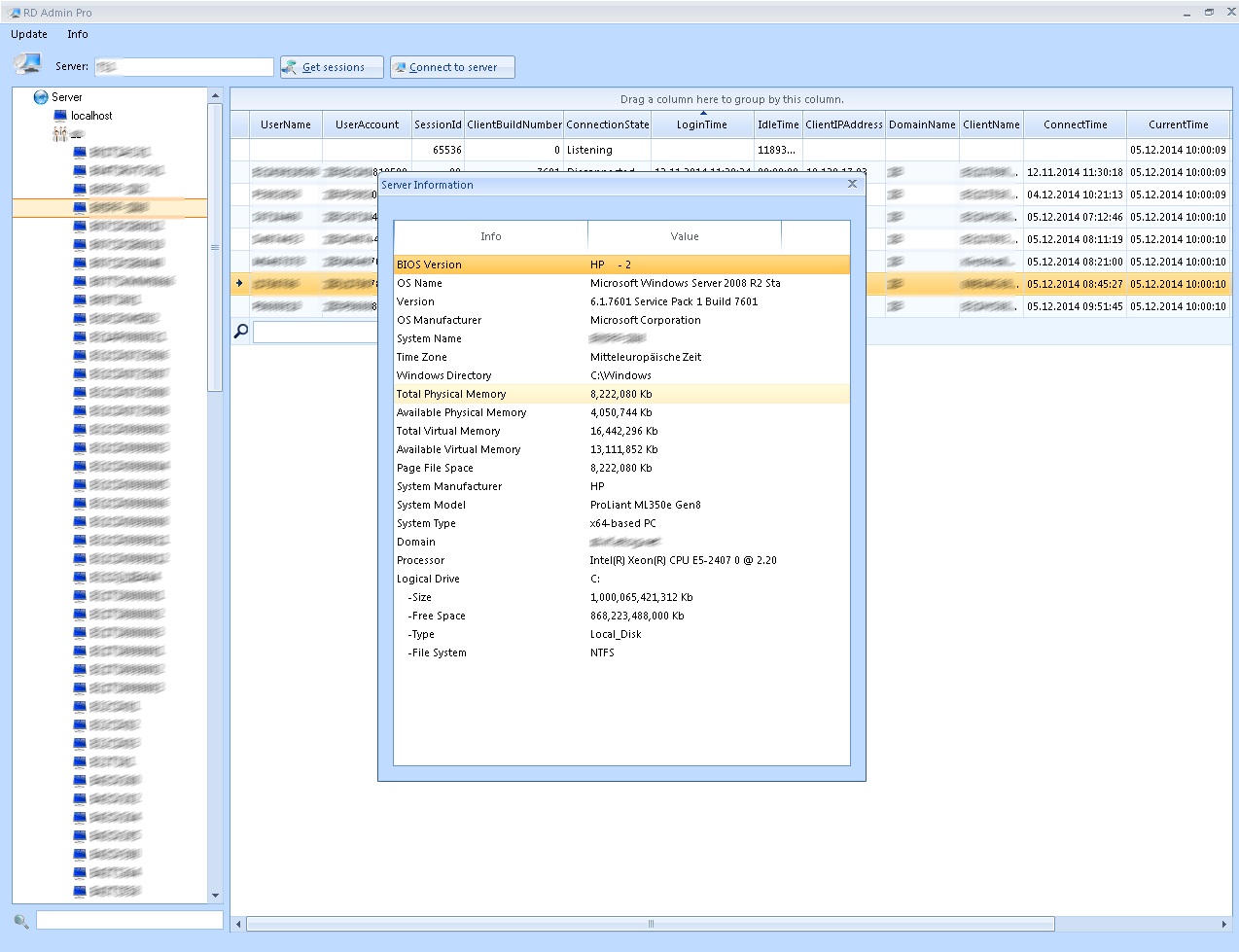Click the 'ProLiant ML350e Gen8' value
The height and width of the screenshot is (952, 1239).
646,505
